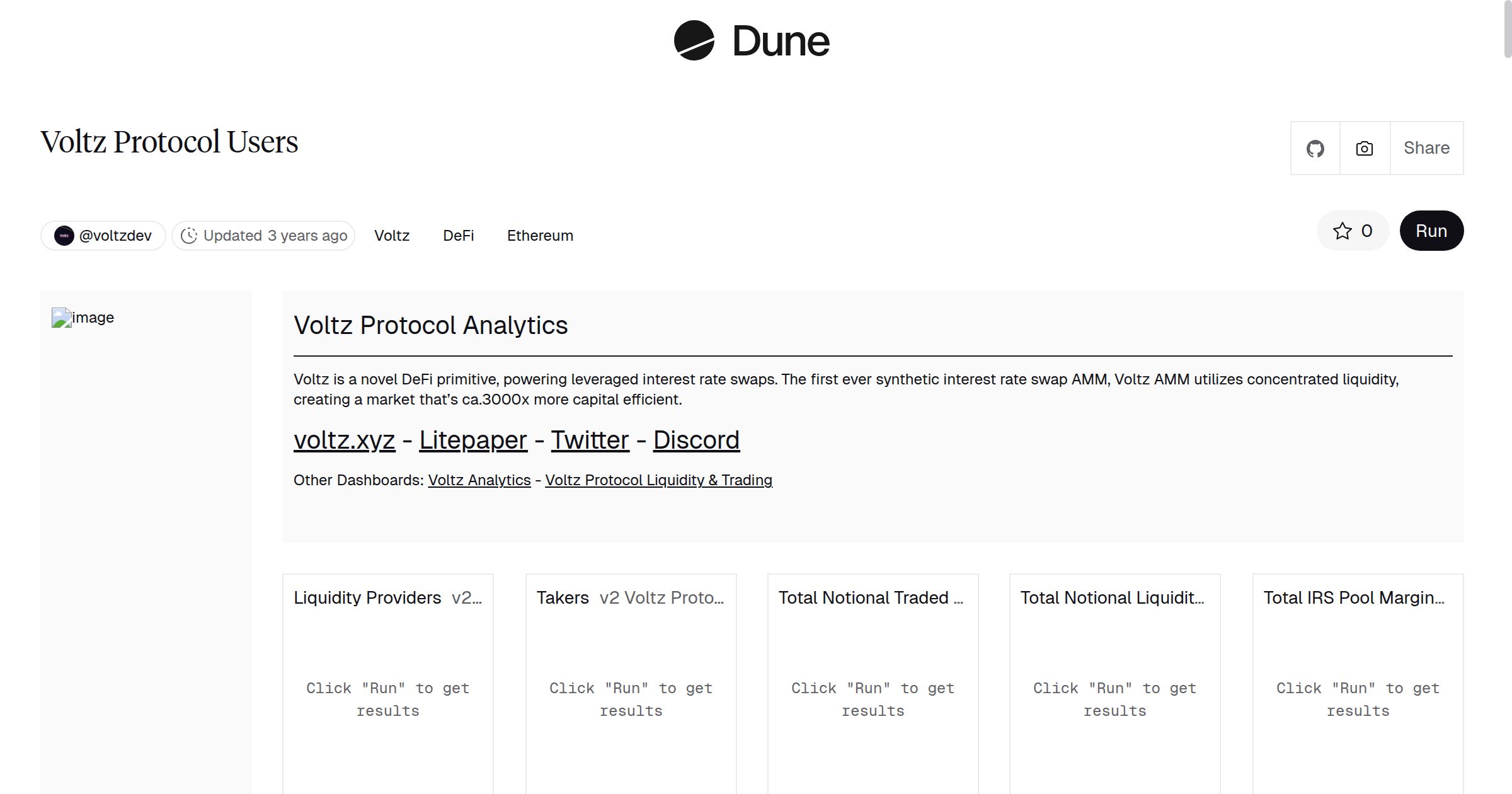Click the Dune logo icon
The width and height of the screenshot is (1512, 794).
tap(694, 40)
